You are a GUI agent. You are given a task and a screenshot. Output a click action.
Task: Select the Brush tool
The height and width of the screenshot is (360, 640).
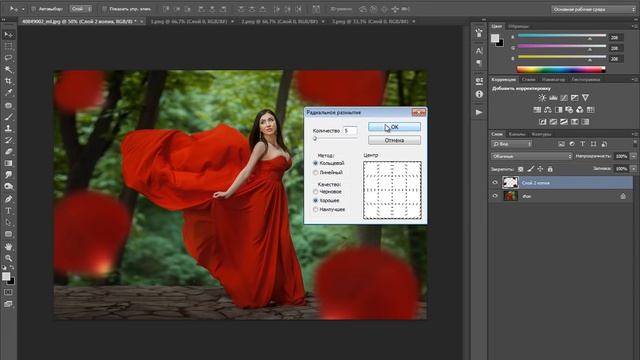click(8, 117)
